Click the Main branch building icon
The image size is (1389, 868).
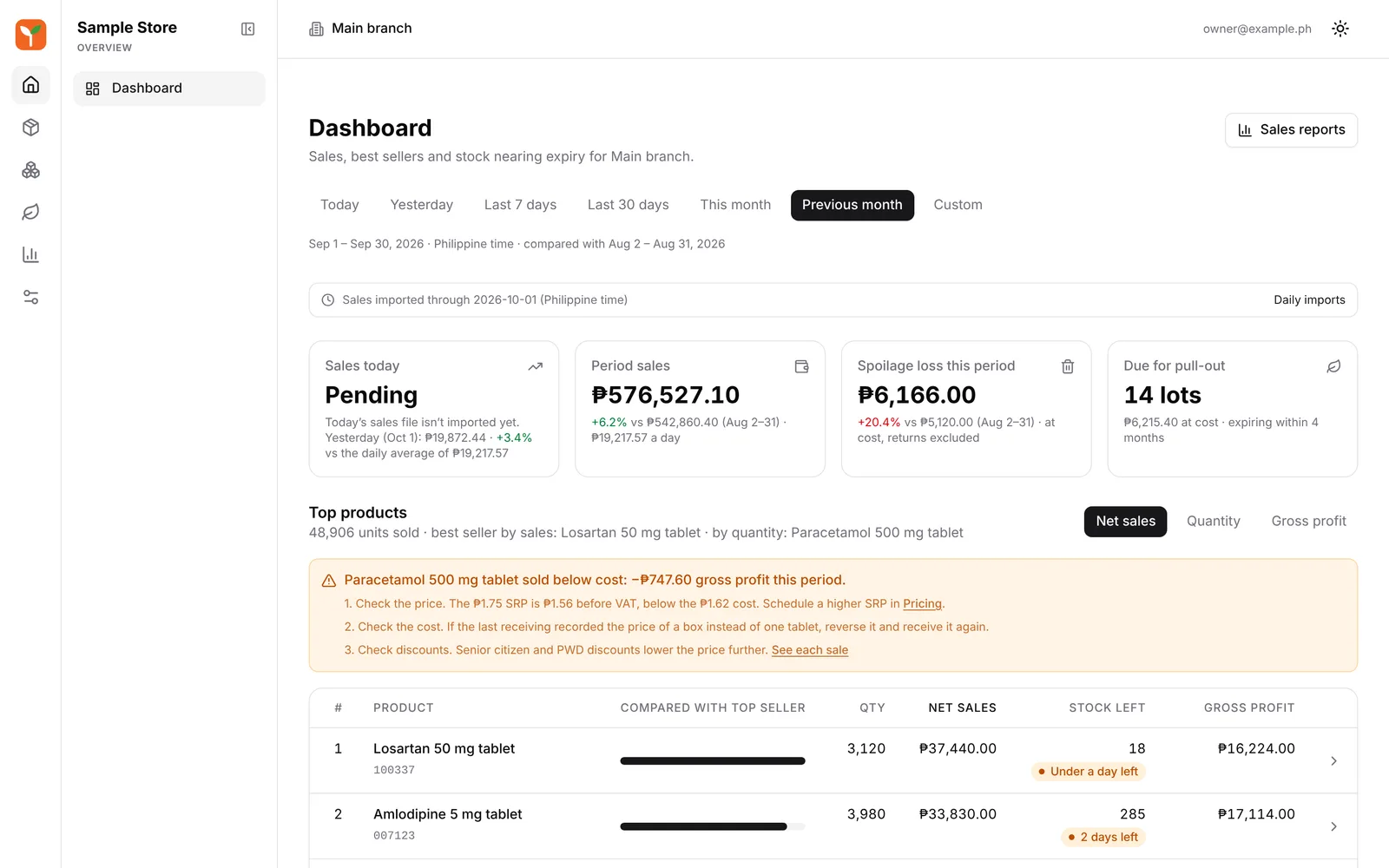pos(316,29)
